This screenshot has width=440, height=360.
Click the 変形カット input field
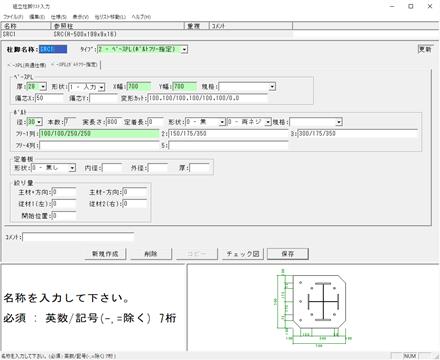point(208,98)
